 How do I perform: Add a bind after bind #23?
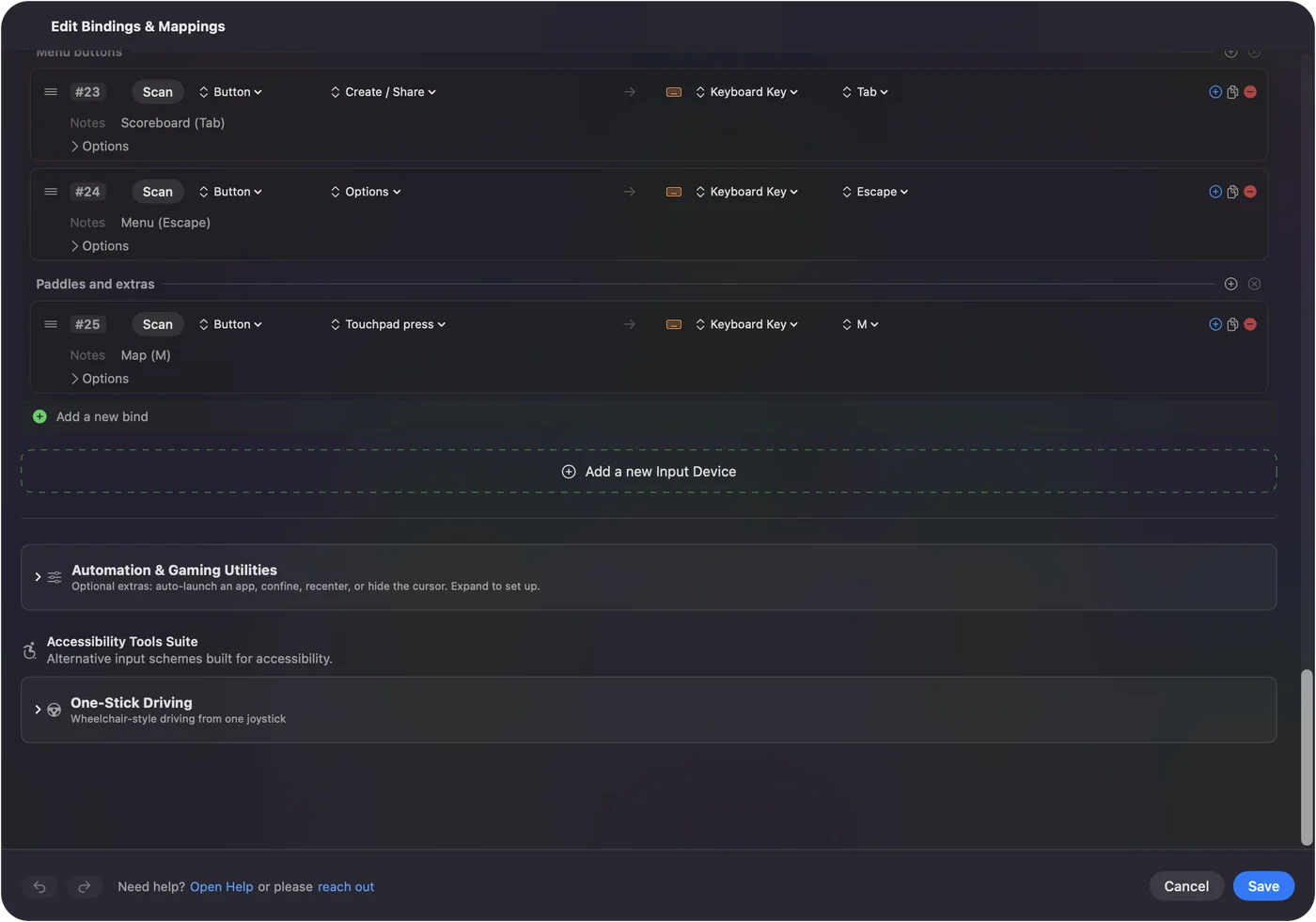1215,92
